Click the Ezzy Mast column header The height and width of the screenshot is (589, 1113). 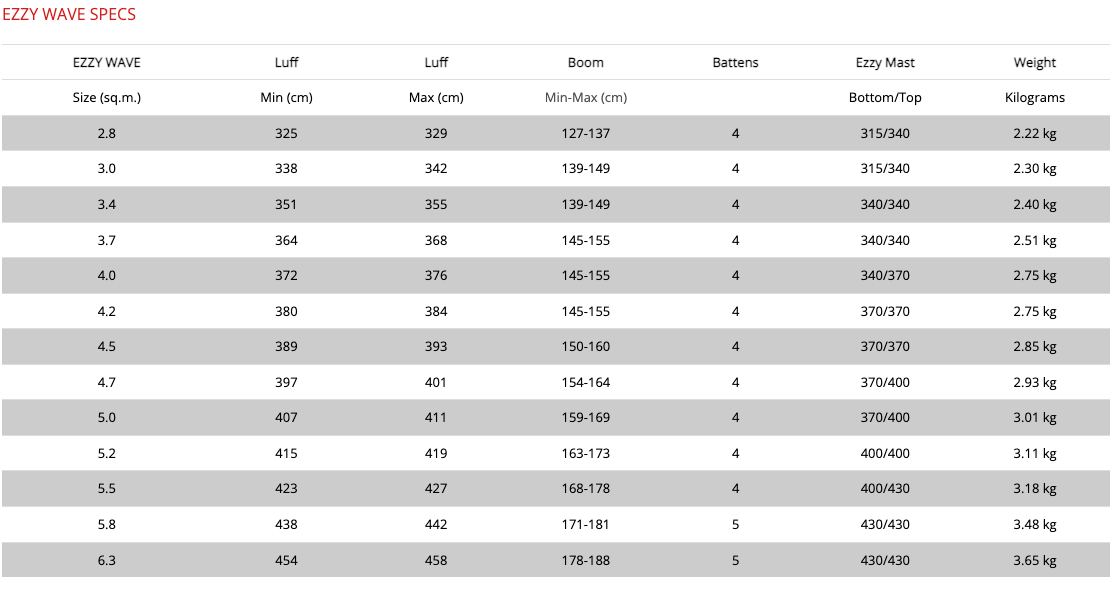(885, 62)
